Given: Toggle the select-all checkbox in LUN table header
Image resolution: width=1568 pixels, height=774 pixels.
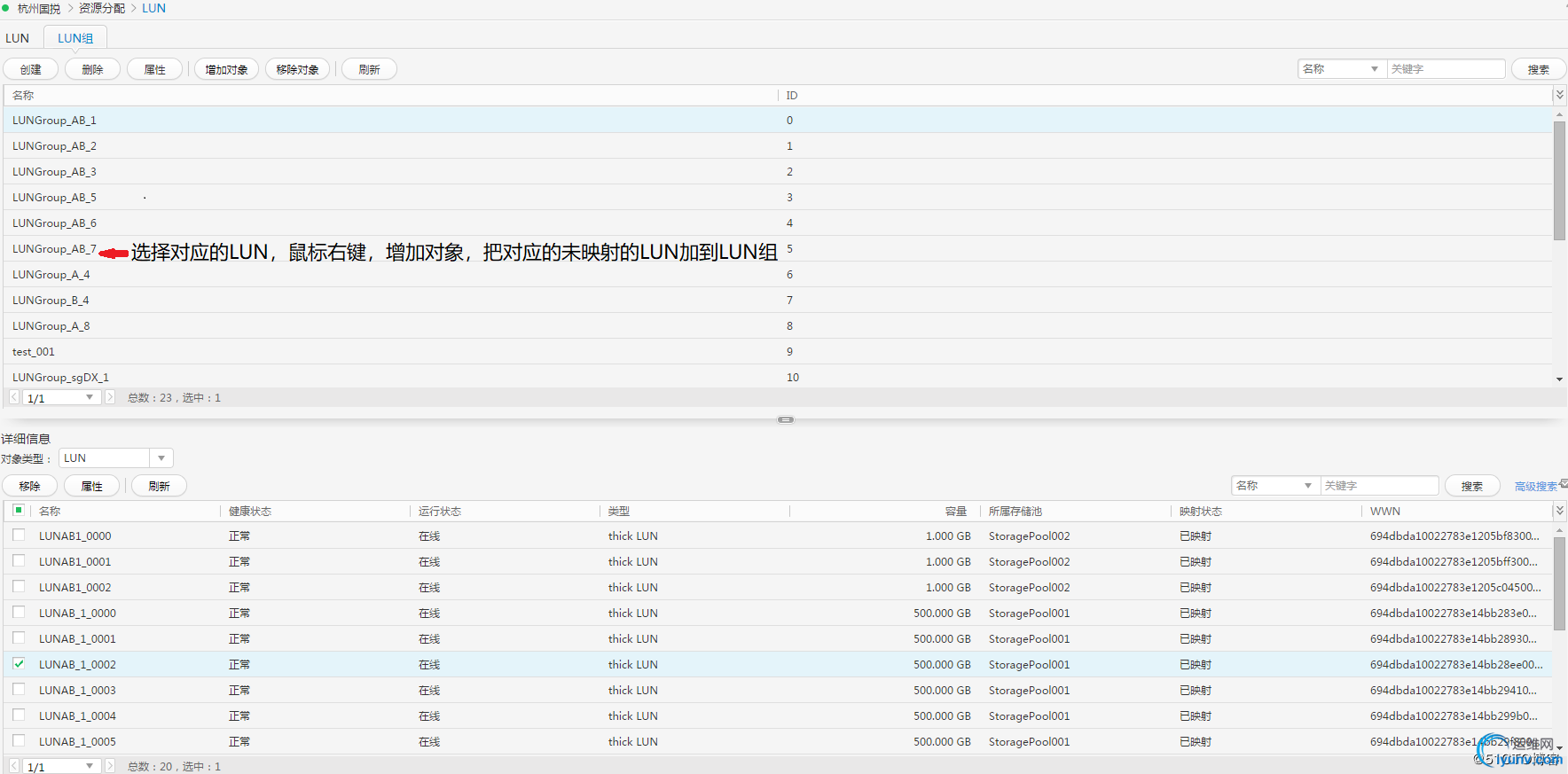Looking at the screenshot, I should point(19,510).
